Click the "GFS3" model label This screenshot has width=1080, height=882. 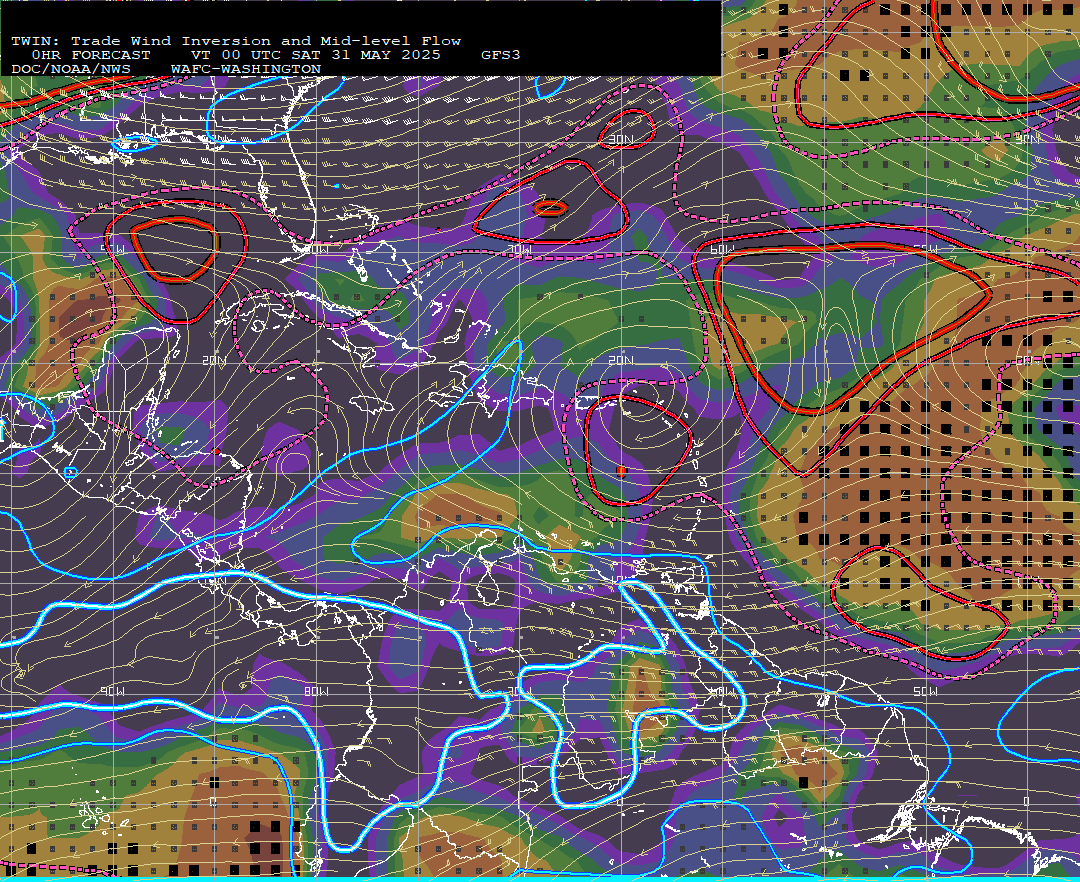point(501,55)
